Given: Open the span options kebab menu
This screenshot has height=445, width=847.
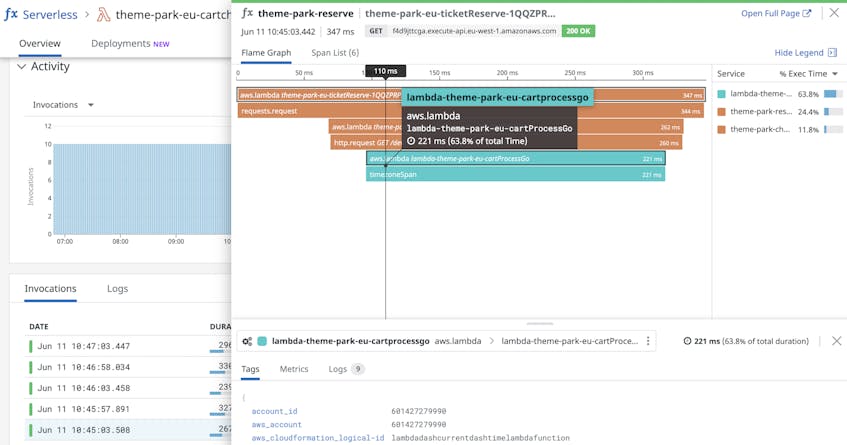Looking at the screenshot, I should tap(648, 341).
